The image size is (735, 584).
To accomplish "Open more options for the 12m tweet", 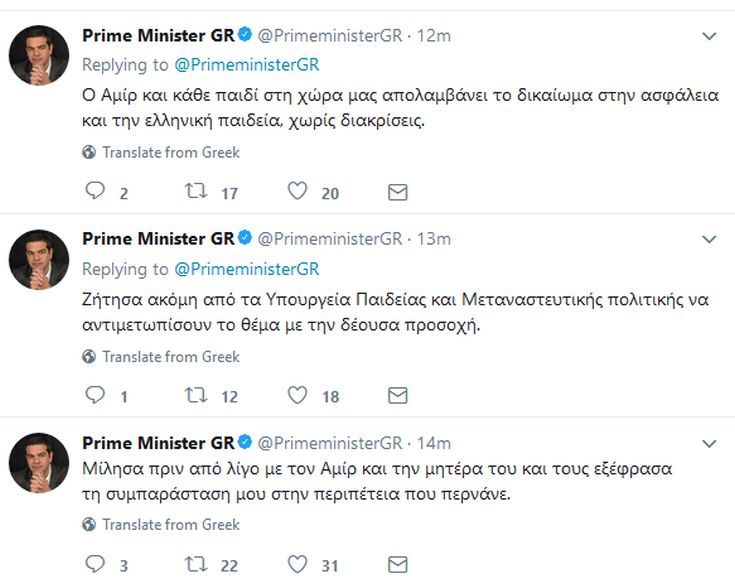I will [709, 36].
